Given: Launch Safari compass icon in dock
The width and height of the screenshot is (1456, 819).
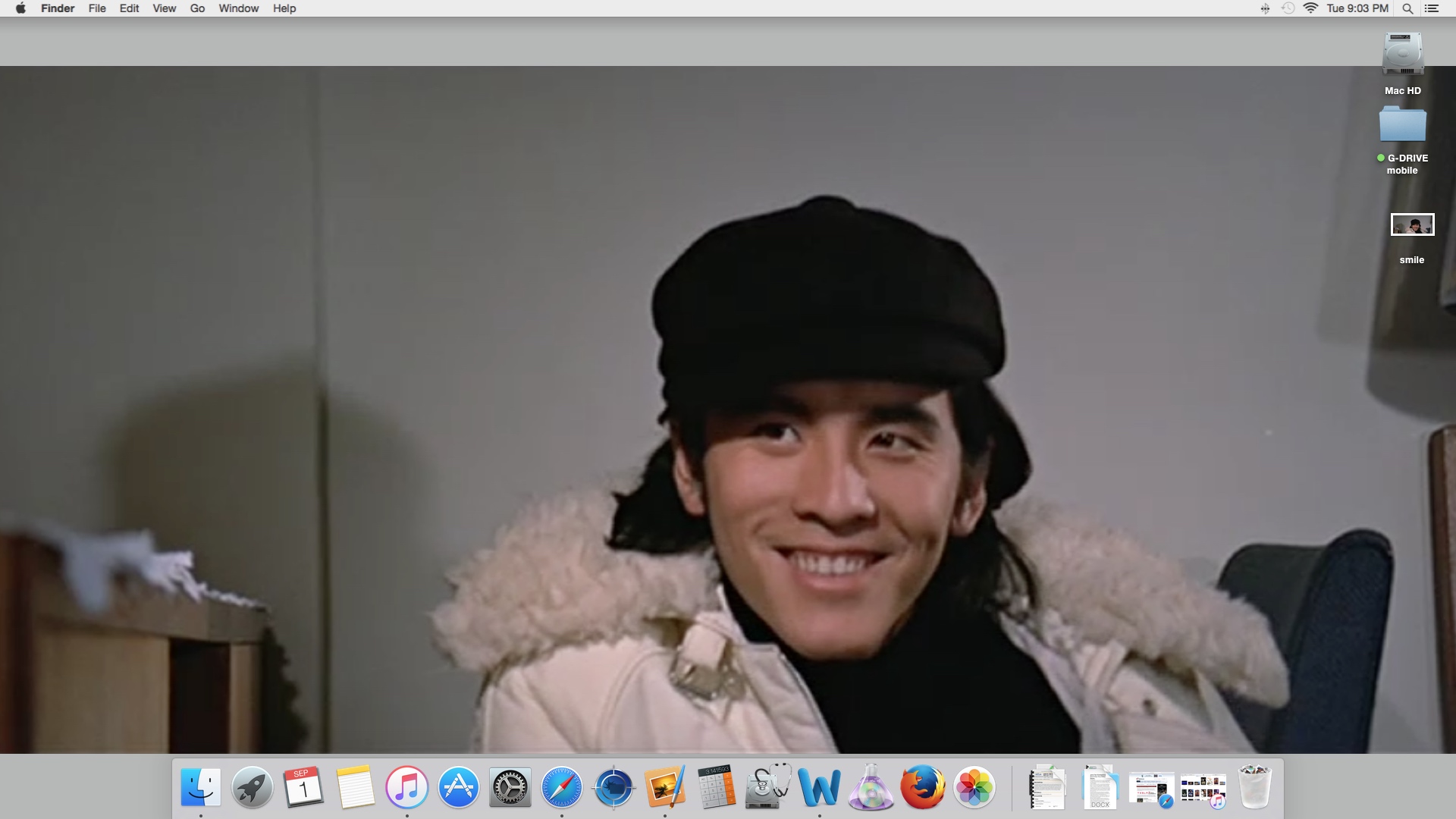Looking at the screenshot, I should (562, 787).
